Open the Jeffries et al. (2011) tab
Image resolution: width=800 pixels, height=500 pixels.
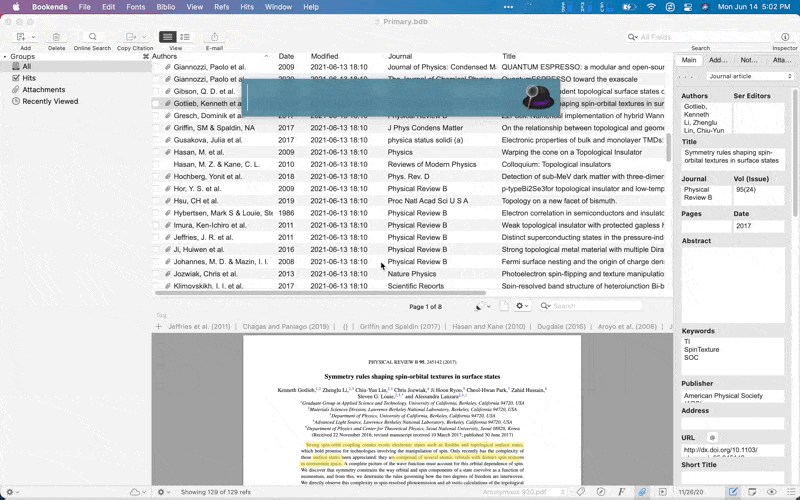click(x=199, y=327)
